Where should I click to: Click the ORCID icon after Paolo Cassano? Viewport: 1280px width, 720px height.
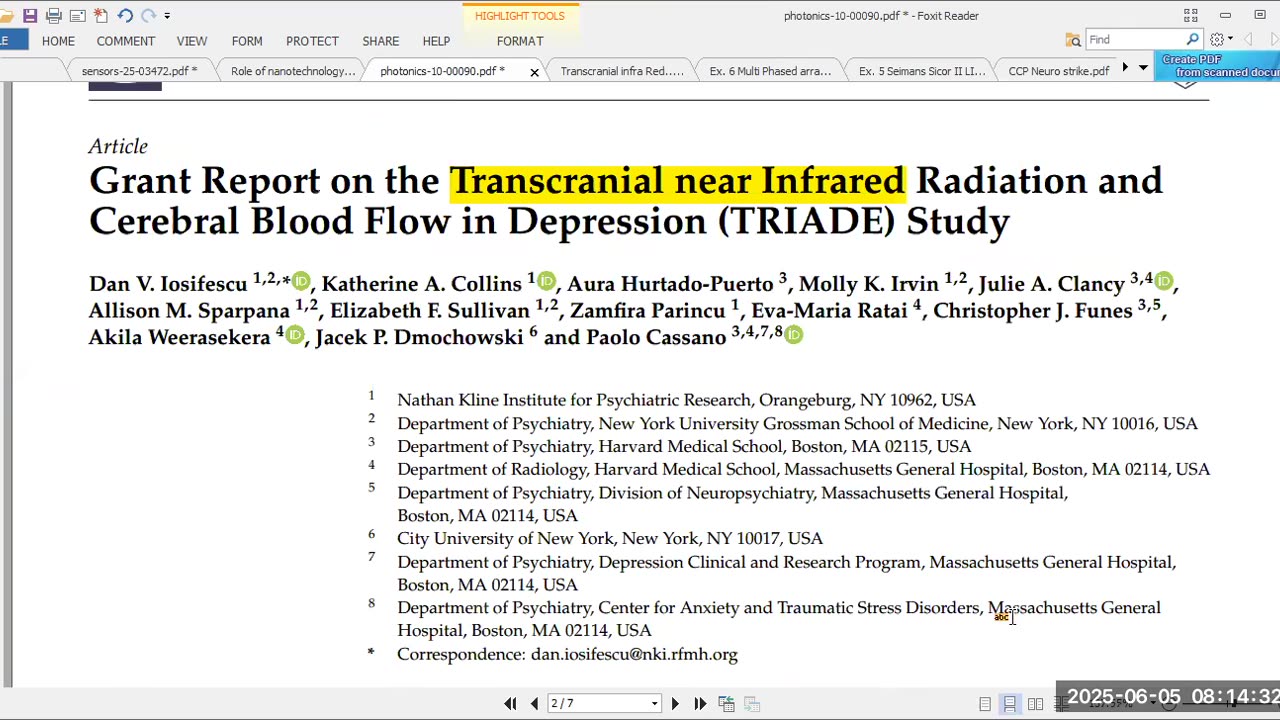tap(794, 334)
